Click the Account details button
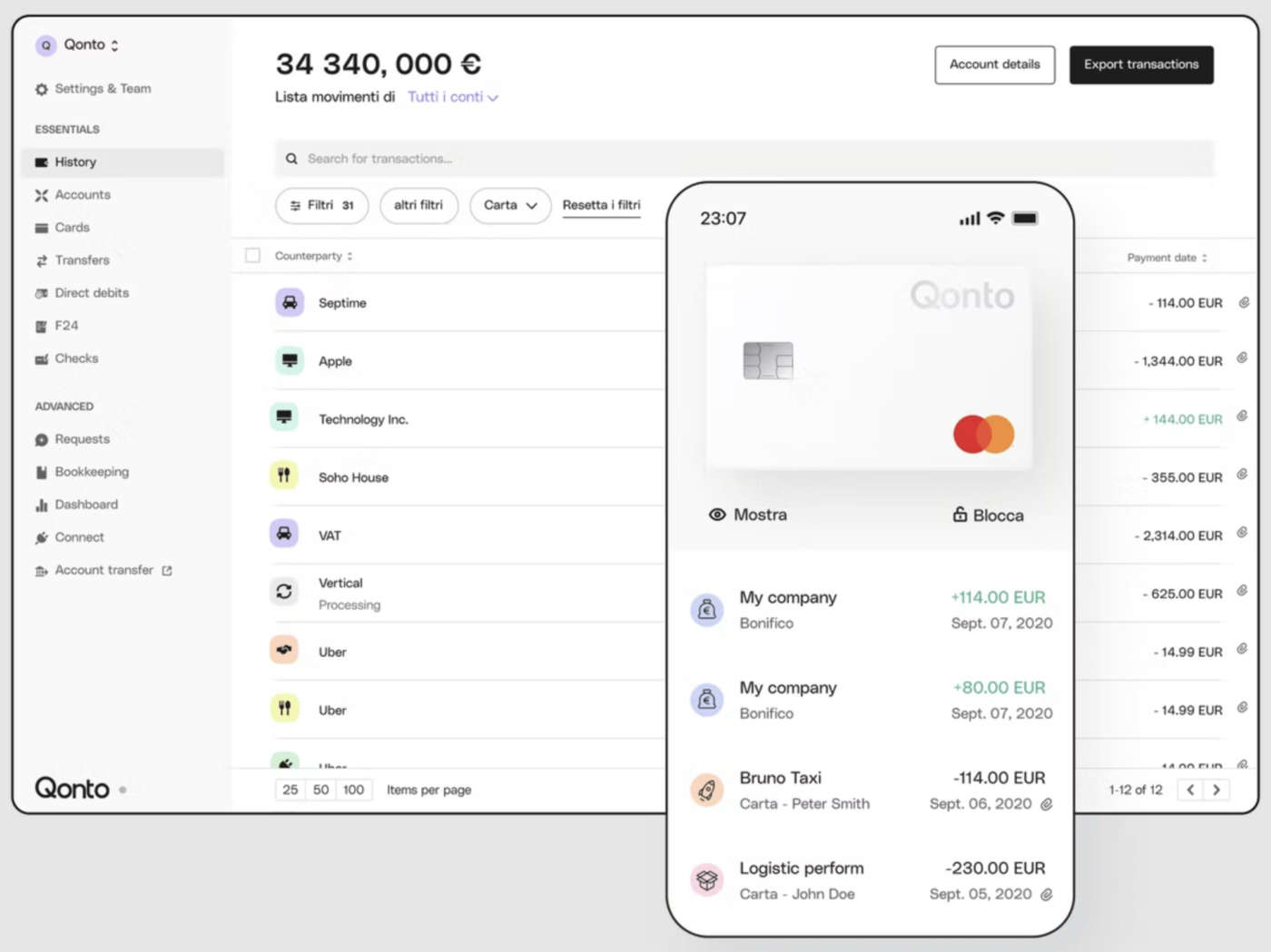The height and width of the screenshot is (952, 1271). [x=995, y=64]
